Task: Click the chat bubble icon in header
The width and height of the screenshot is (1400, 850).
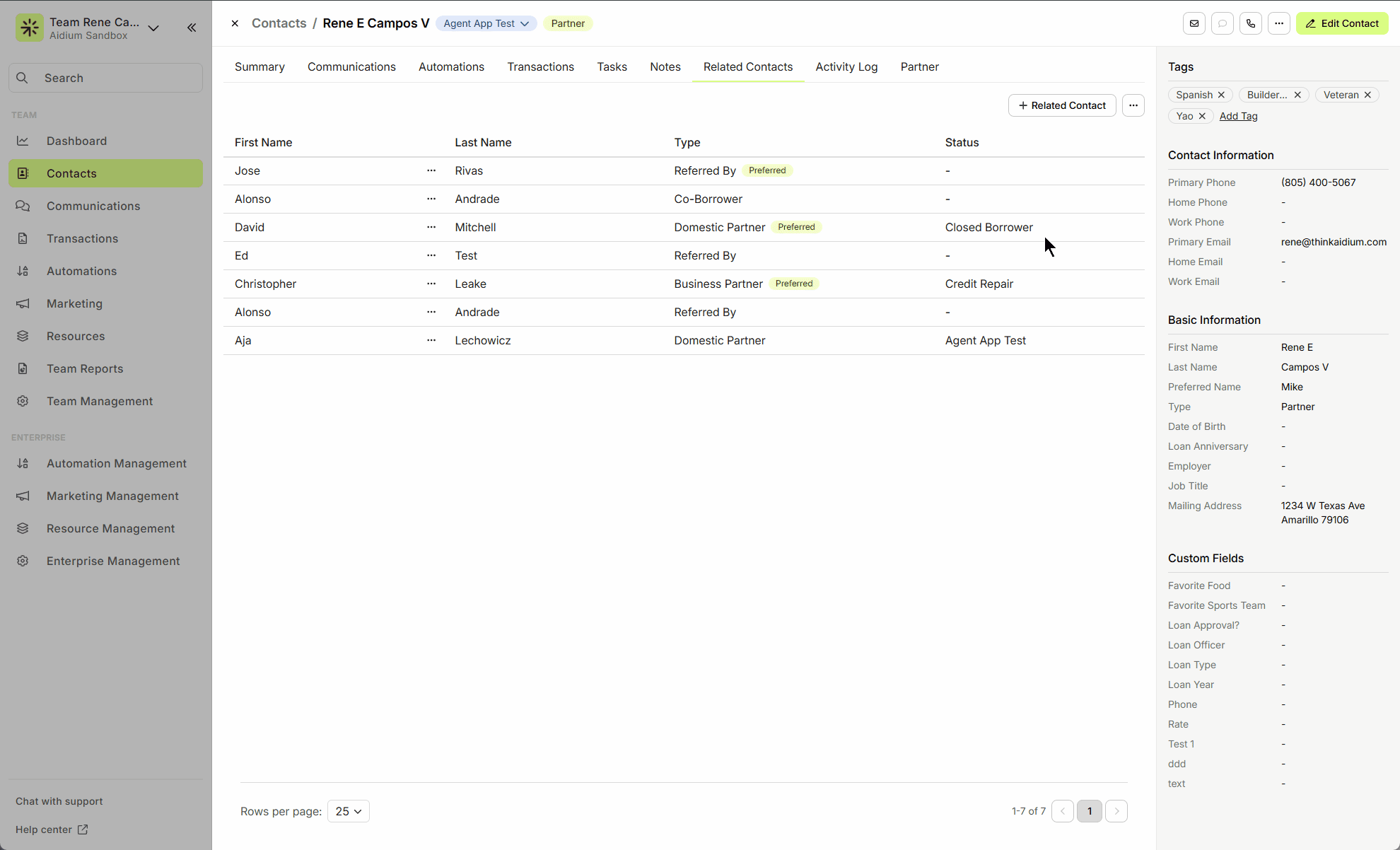Action: click(x=1223, y=23)
